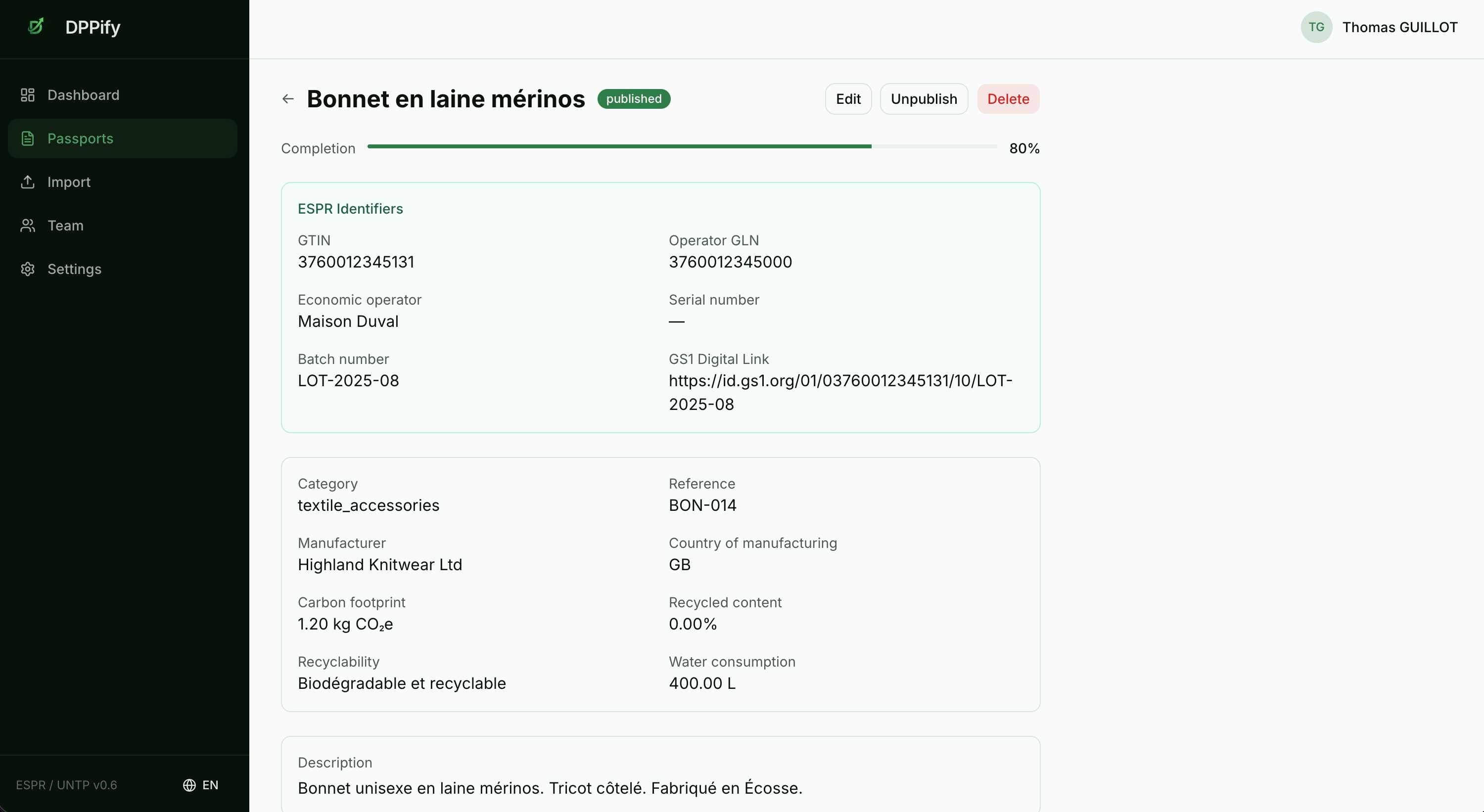Click the Completion progress bar

pos(682,147)
